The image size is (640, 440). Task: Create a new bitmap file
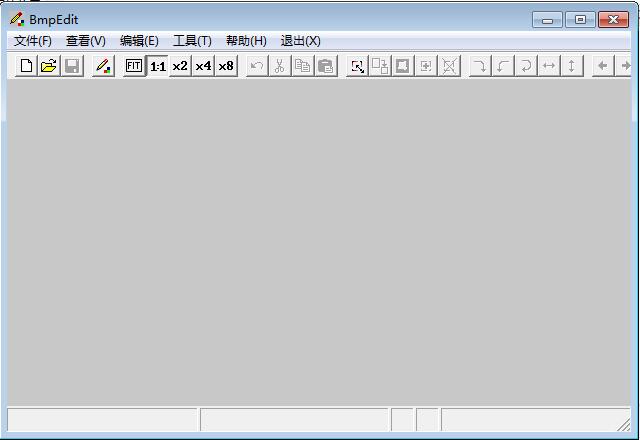27,66
